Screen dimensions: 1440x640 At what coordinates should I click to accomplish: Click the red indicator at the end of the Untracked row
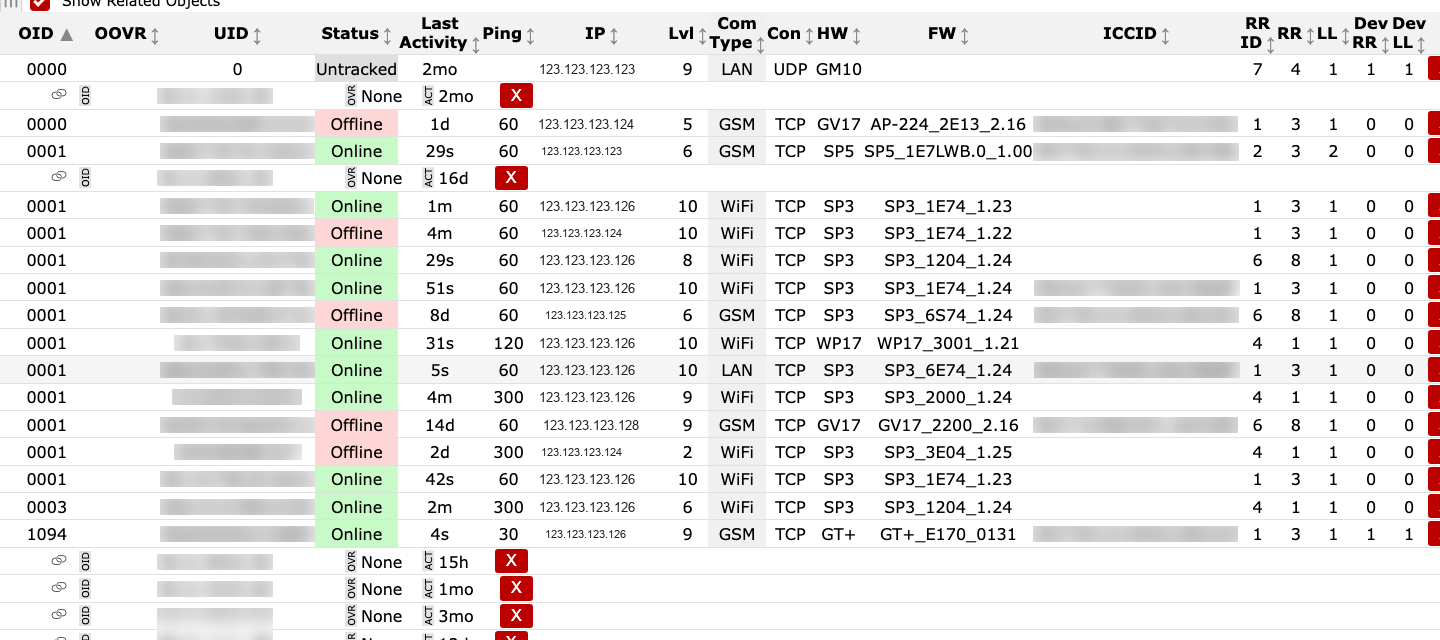pos(1435,69)
